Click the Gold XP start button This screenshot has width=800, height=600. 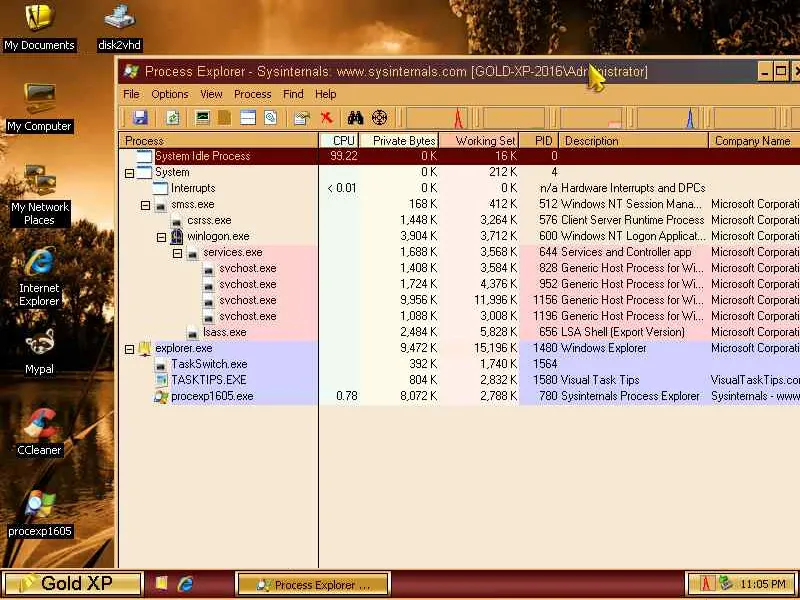click(x=72, y=583)
